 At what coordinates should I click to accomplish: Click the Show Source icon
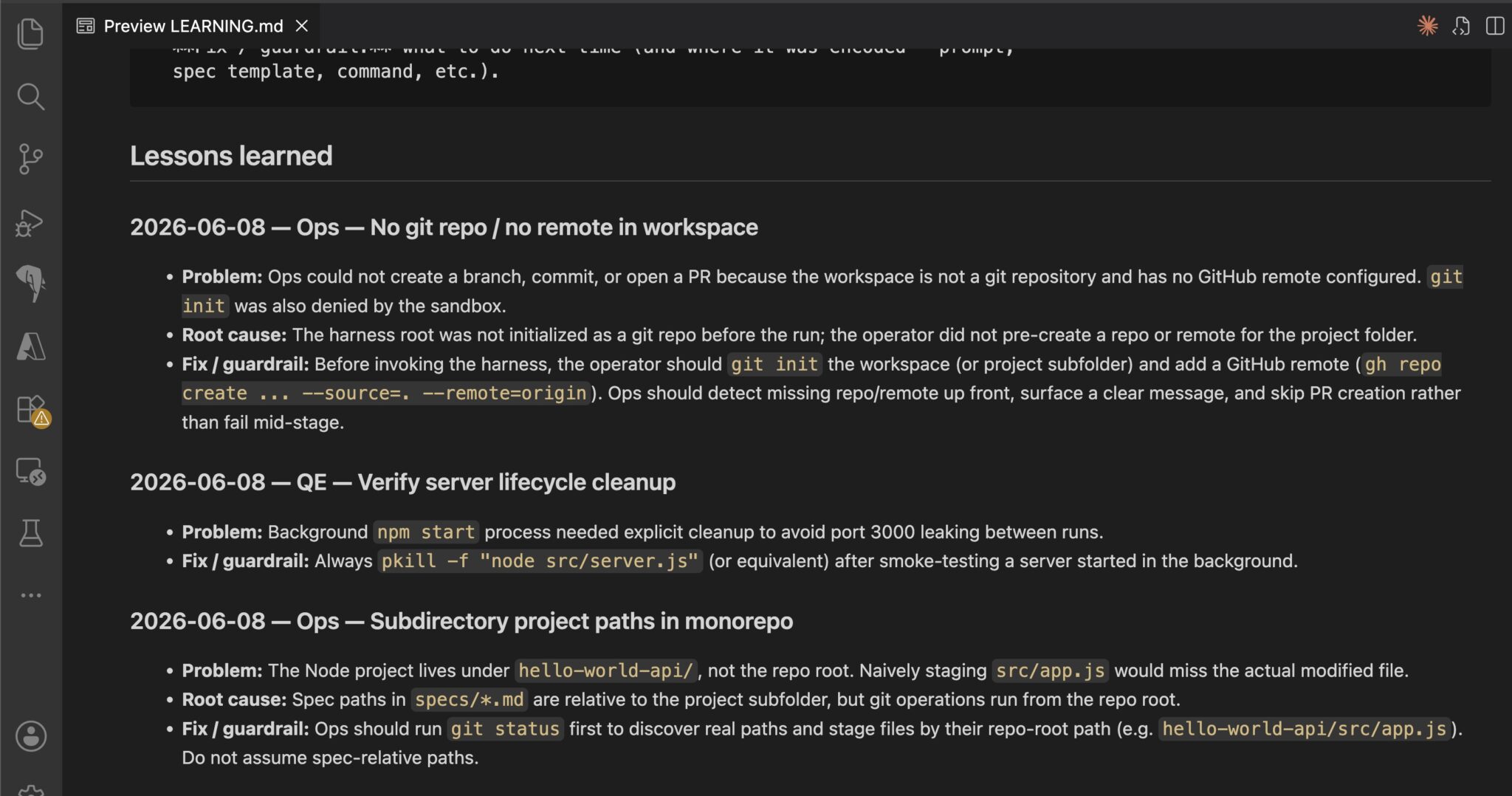click(x=1461, y=26)
